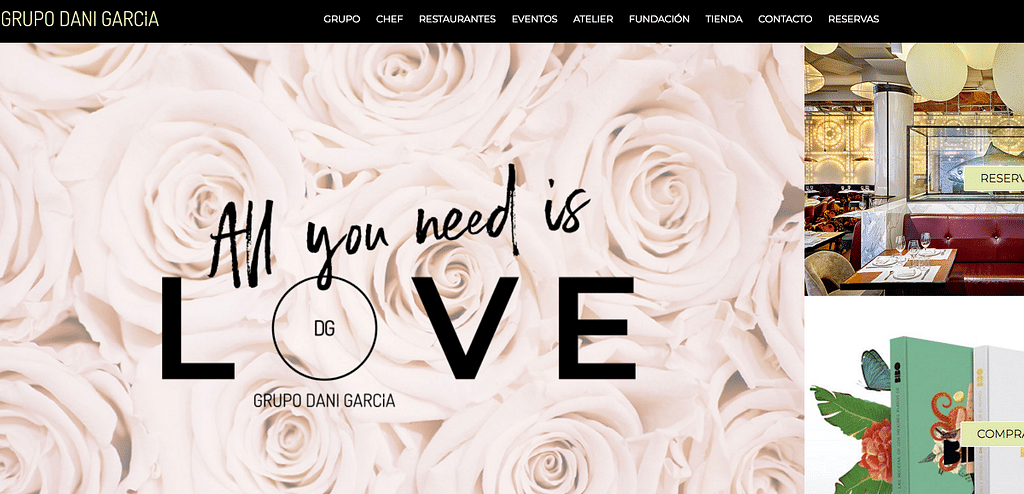Click the DG circle emblem in banner
The image size is (1024, 494).
coord(324,327)
